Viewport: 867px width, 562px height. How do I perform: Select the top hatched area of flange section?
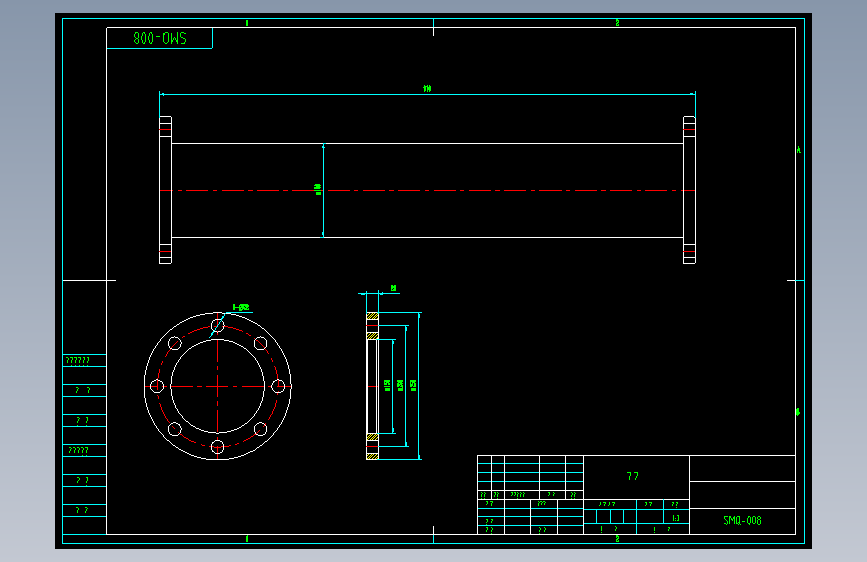pos(373,316)
